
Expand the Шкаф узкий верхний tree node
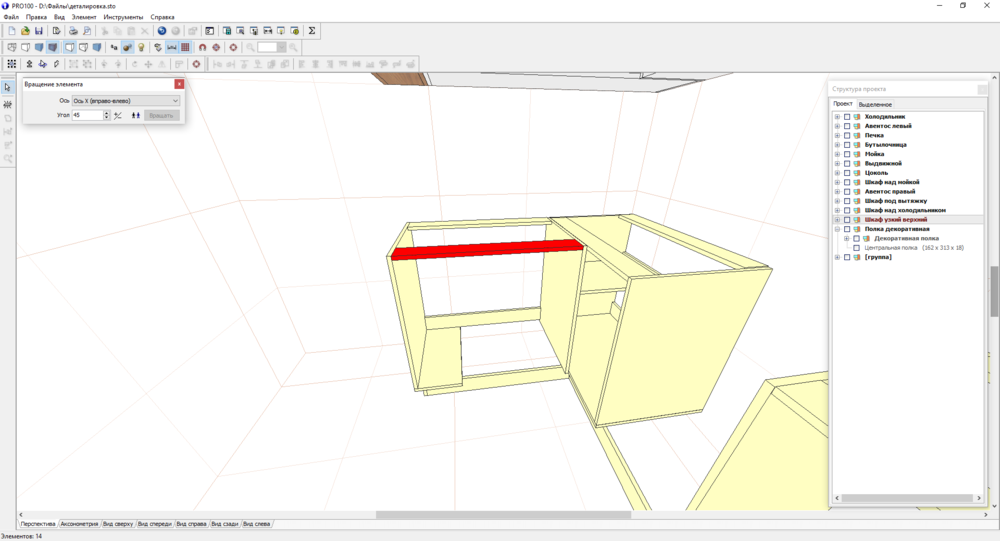(837, 219)
